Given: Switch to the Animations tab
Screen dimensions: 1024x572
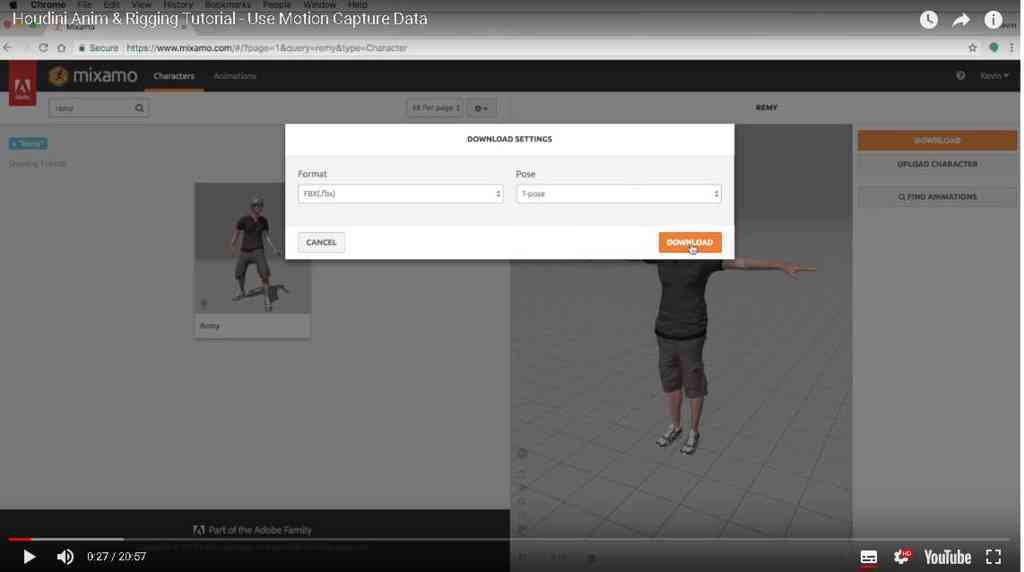Looking at the screenshot, I should pos(234,76).
